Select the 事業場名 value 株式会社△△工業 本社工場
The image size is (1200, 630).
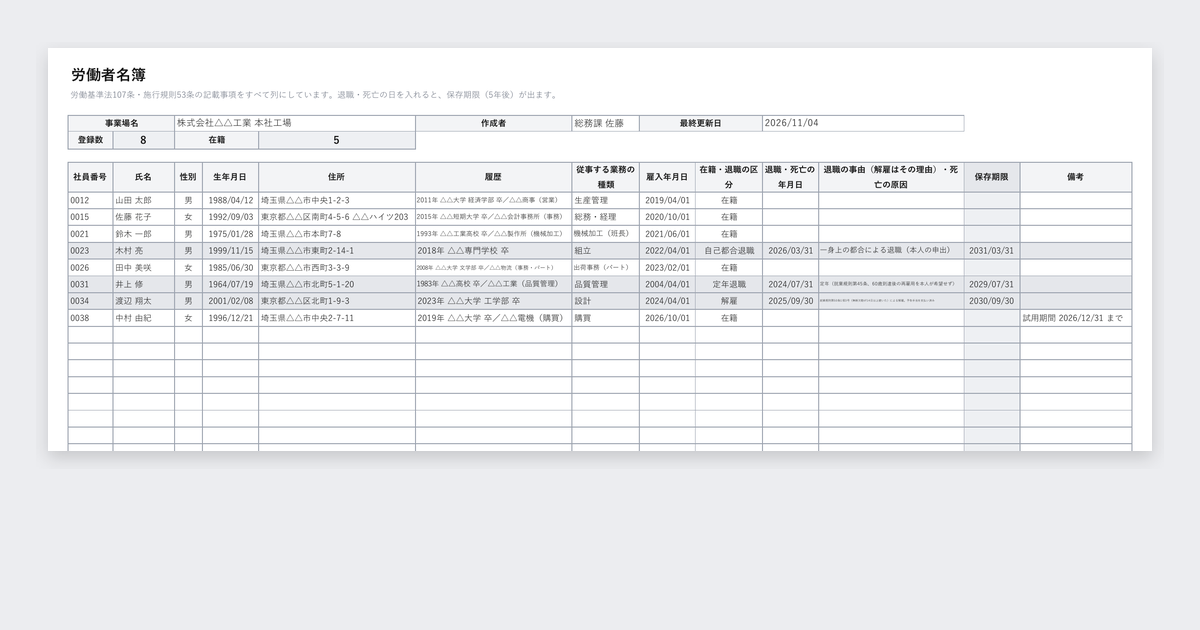pyautogui.click(x=294, y=123)
